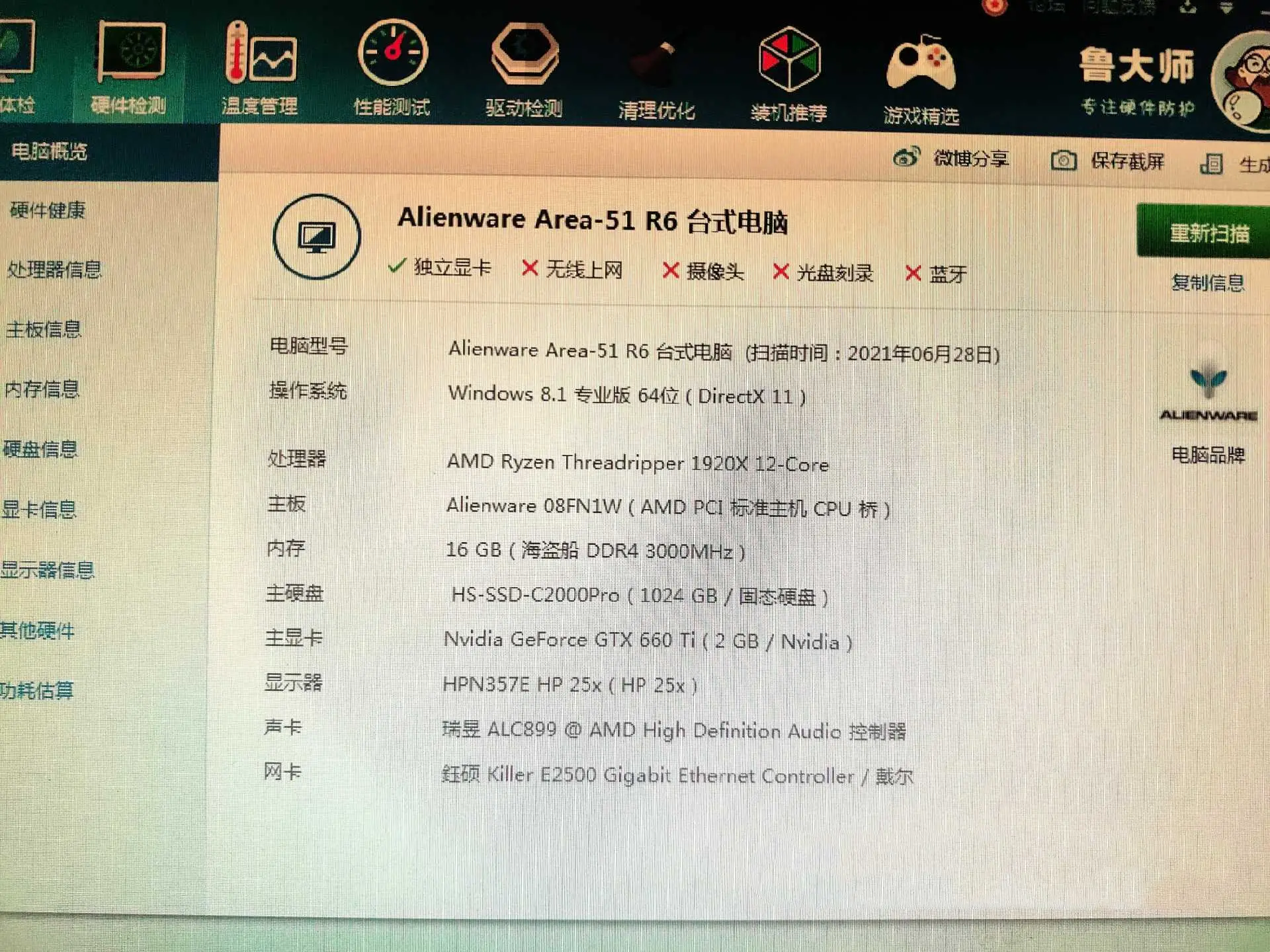Open 处理器信息 sidebar item

54,270
